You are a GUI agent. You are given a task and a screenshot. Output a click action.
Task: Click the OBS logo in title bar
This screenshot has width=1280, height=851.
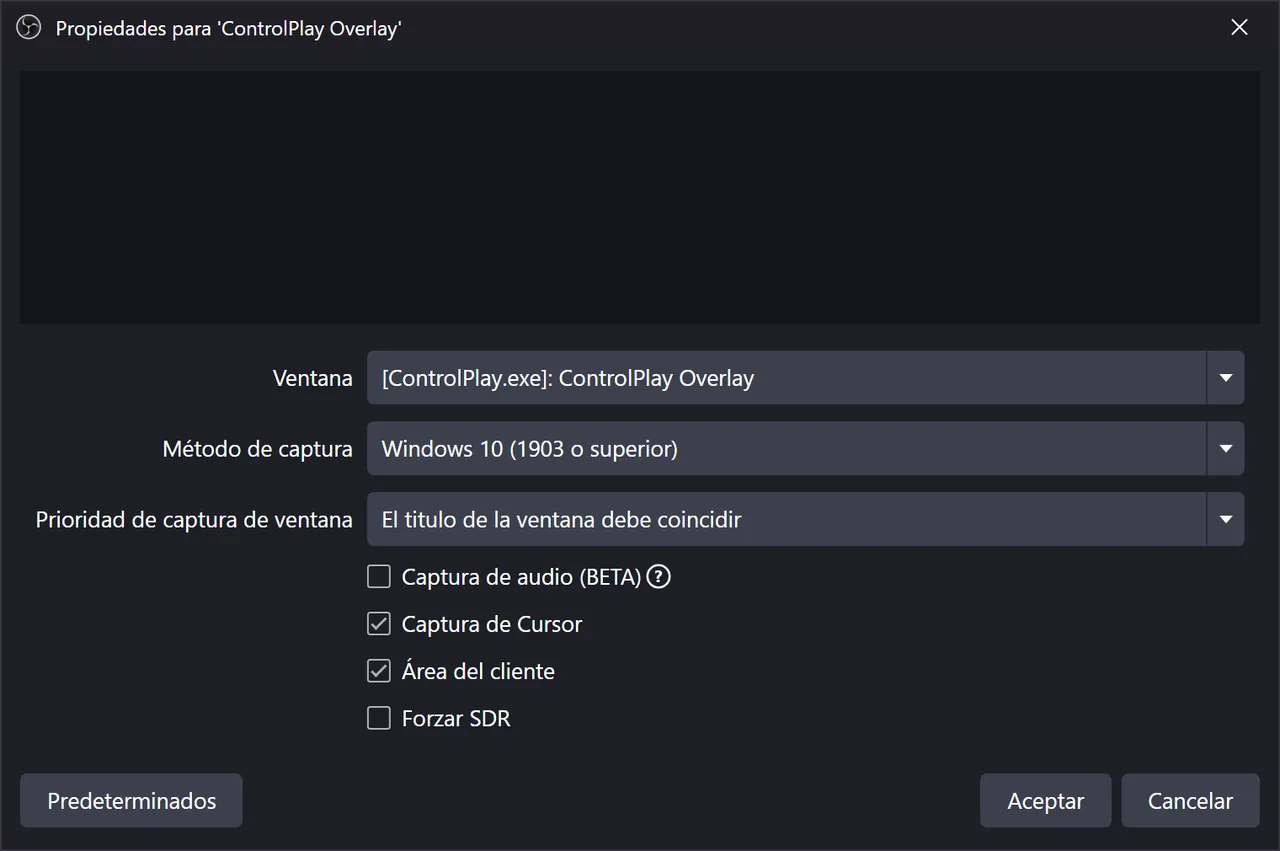[x=29, y=28]
